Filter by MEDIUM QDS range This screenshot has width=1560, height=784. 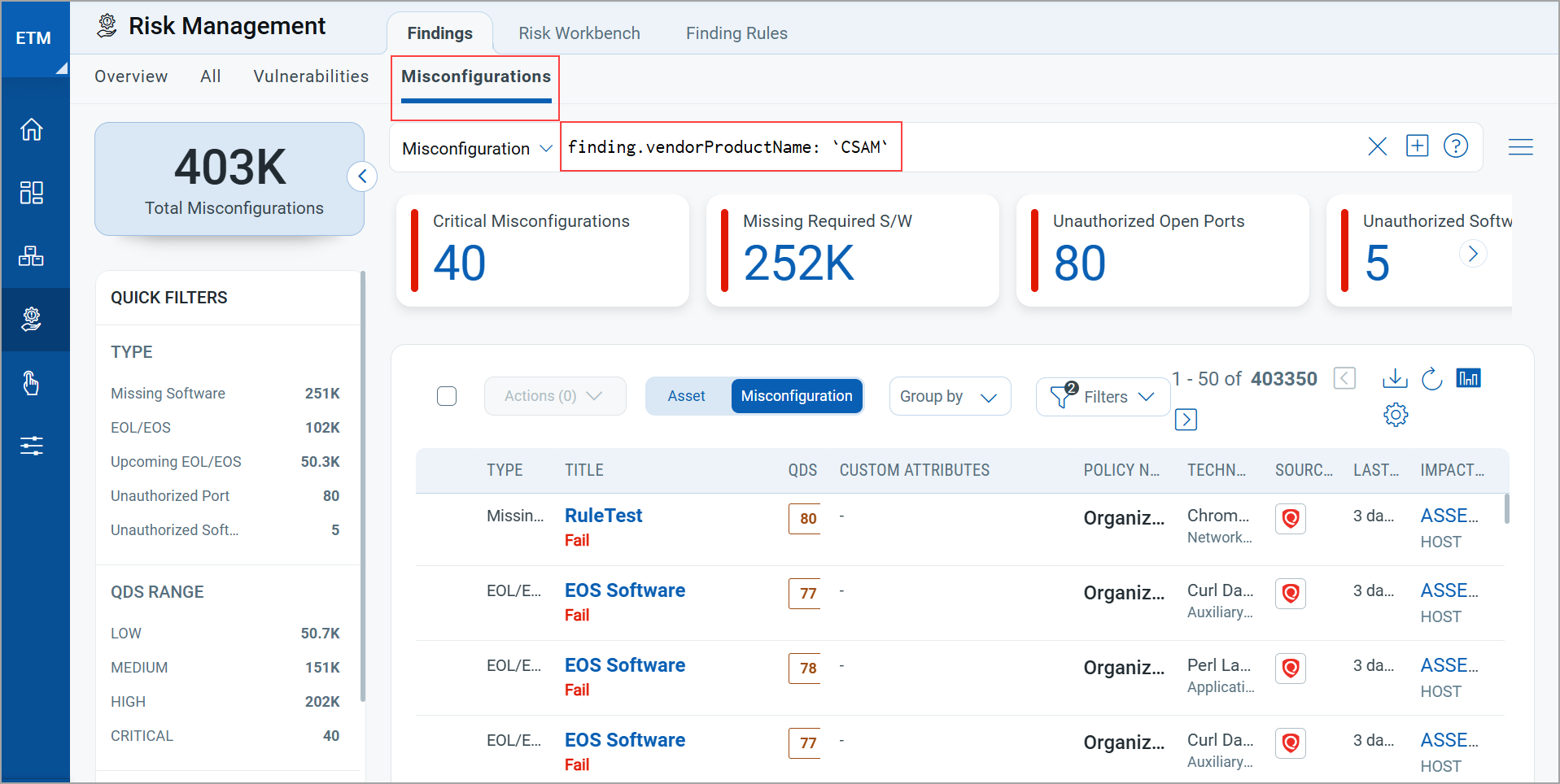(225, 668)
